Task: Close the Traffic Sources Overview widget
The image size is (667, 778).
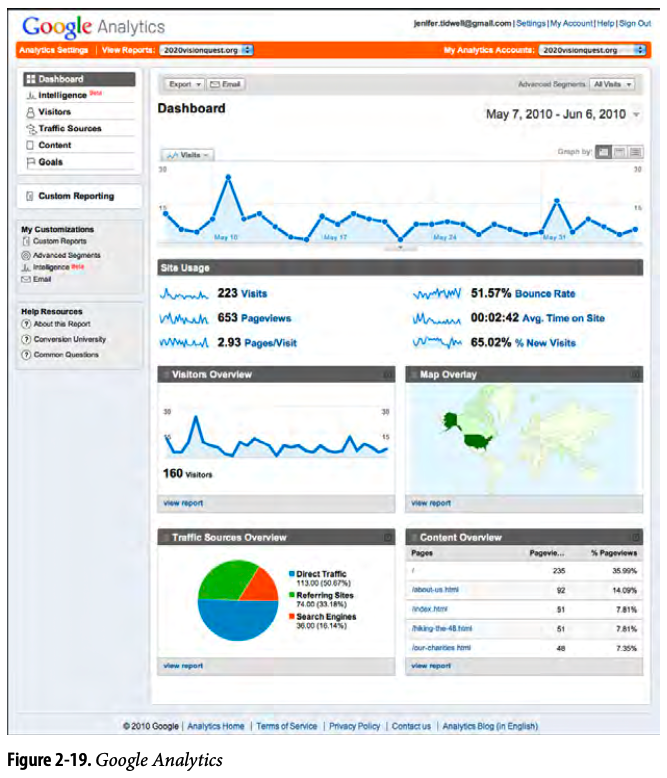Action: [388, 537]
